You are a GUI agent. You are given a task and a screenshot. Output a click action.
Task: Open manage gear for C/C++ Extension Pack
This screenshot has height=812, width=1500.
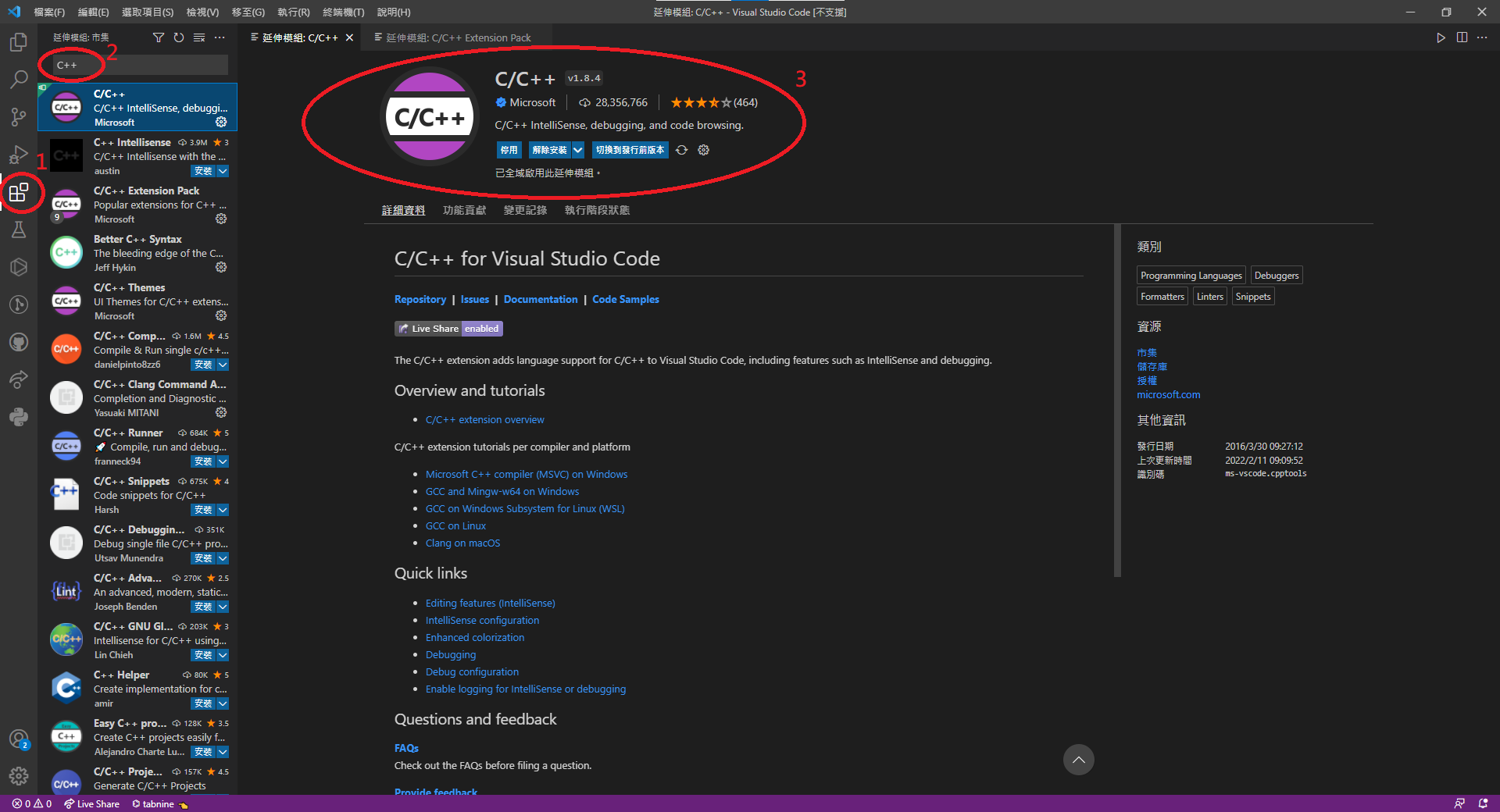coord(221,219)
